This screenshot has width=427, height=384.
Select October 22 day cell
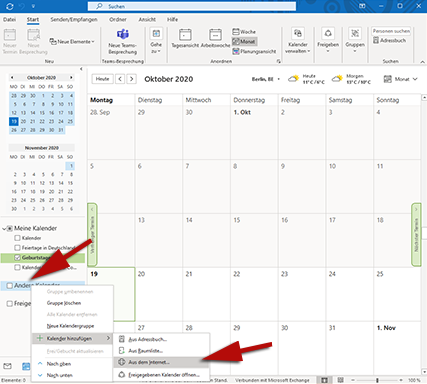(254, 294)
